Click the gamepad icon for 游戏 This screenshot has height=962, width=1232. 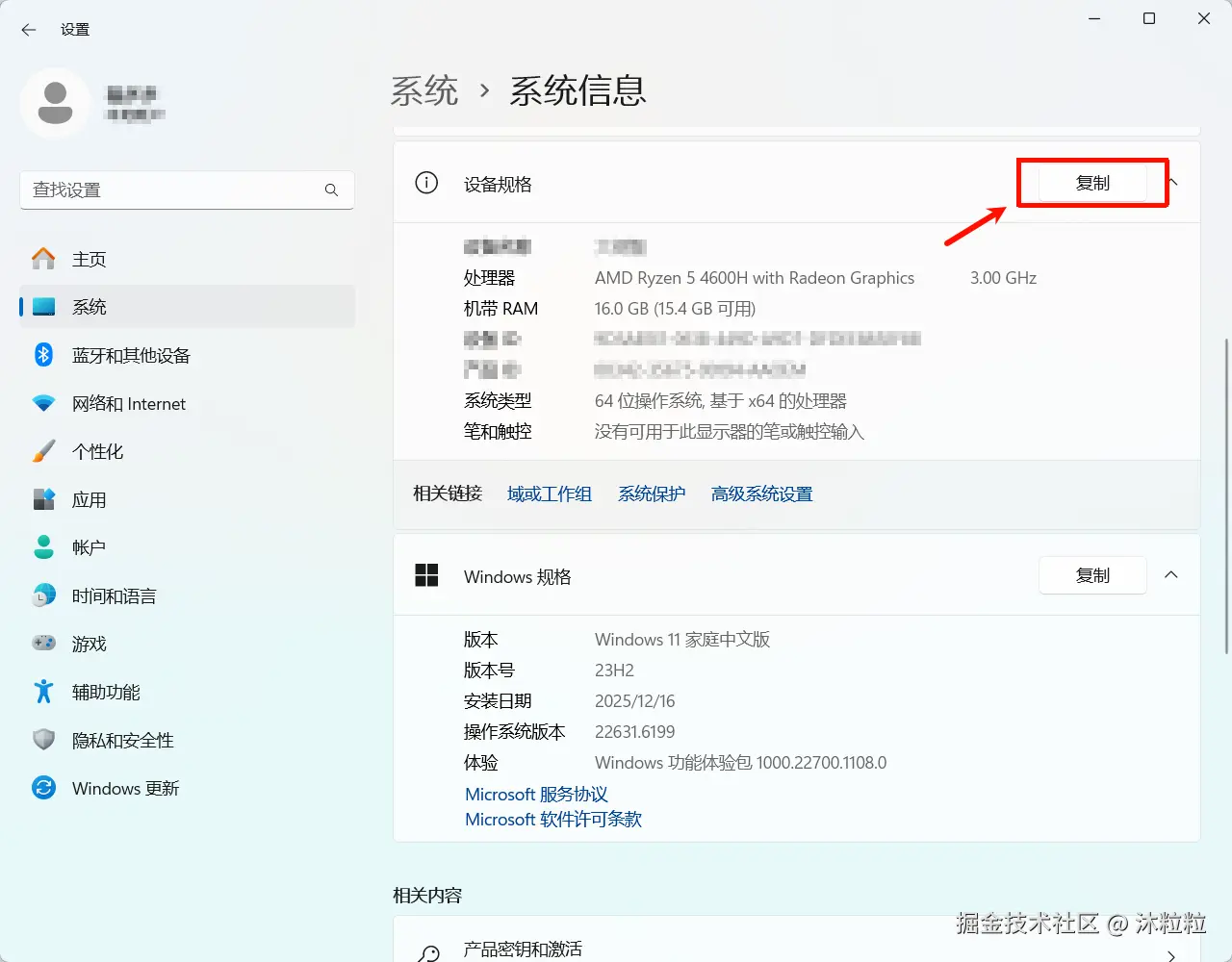tap(43, 643)
